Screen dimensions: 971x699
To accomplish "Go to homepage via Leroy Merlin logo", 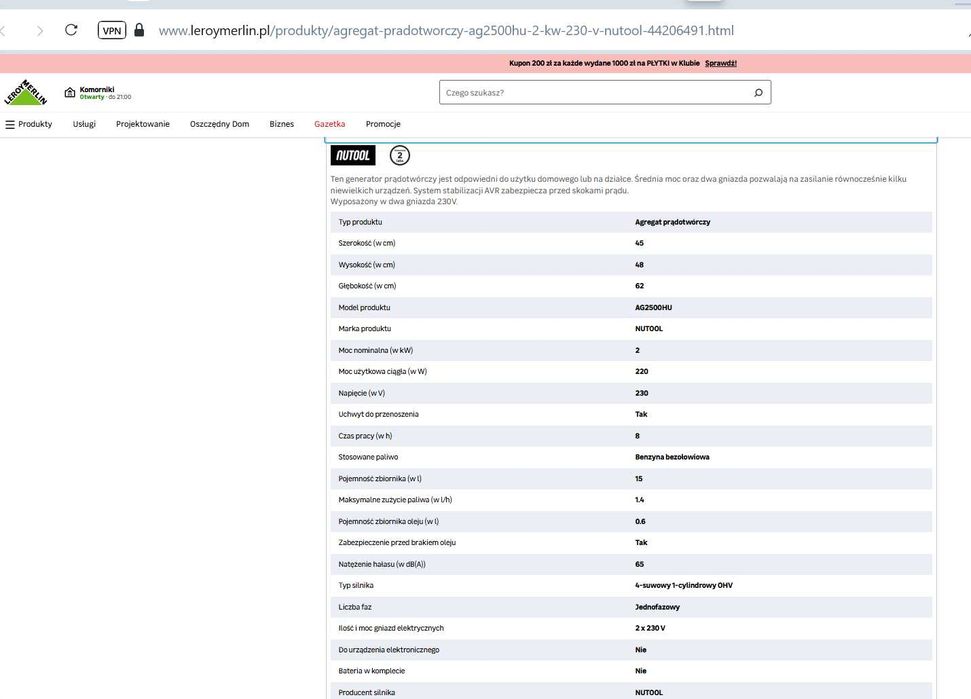I will [x=25, y=92].
